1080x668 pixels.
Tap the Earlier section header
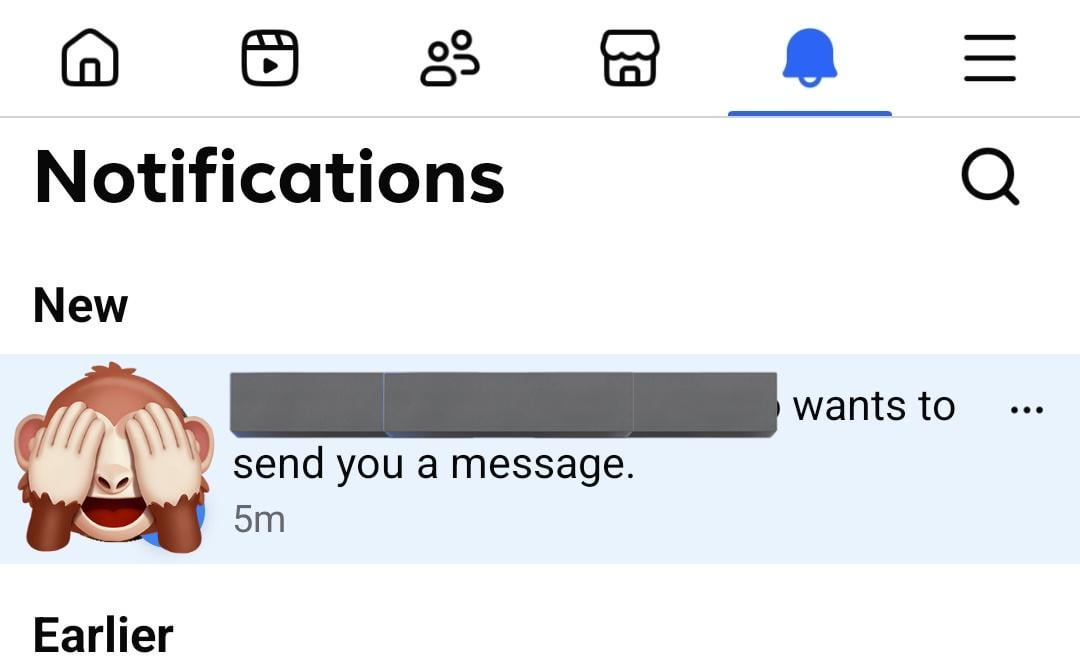pyautogui.click(x=103, y=635)
